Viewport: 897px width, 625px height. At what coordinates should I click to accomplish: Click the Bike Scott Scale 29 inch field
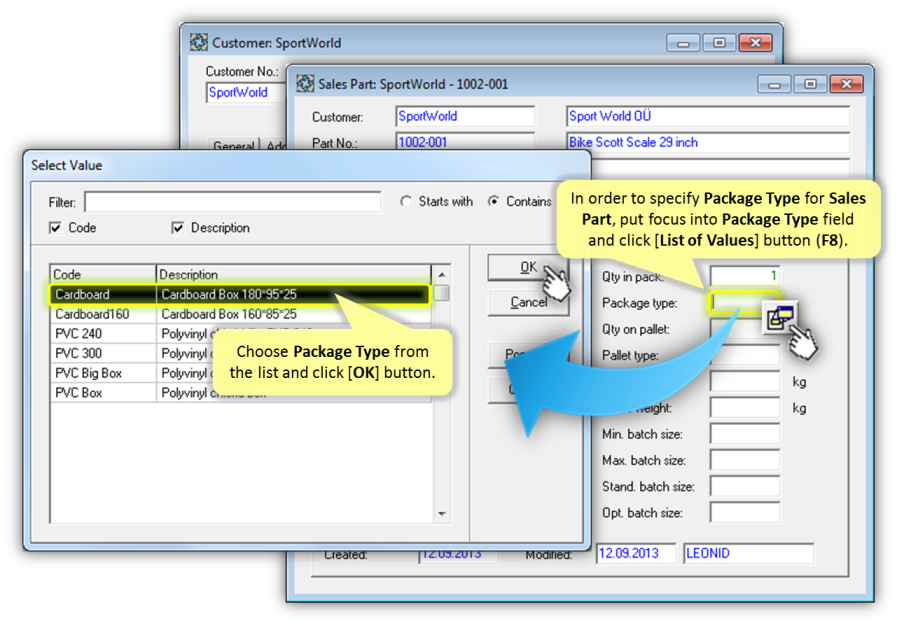pos(708,142)
